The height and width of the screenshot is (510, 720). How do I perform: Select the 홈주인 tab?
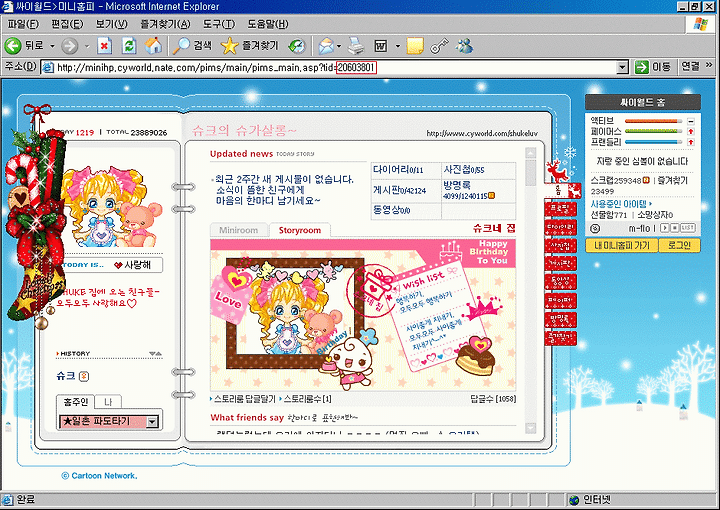(x=75, y=402)
